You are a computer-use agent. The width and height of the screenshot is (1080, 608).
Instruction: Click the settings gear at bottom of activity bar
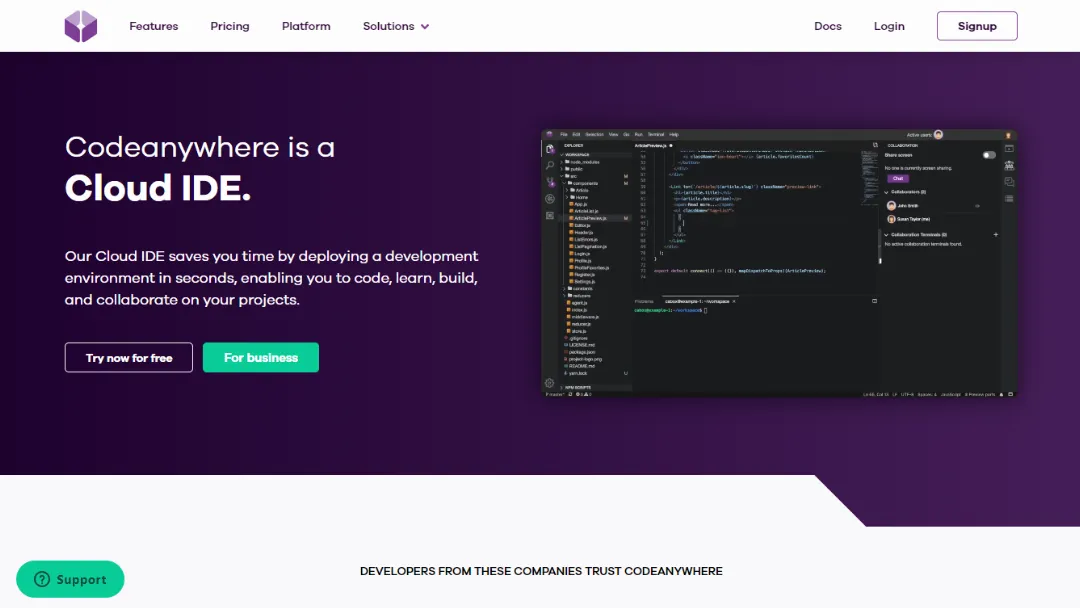(548, 383)
